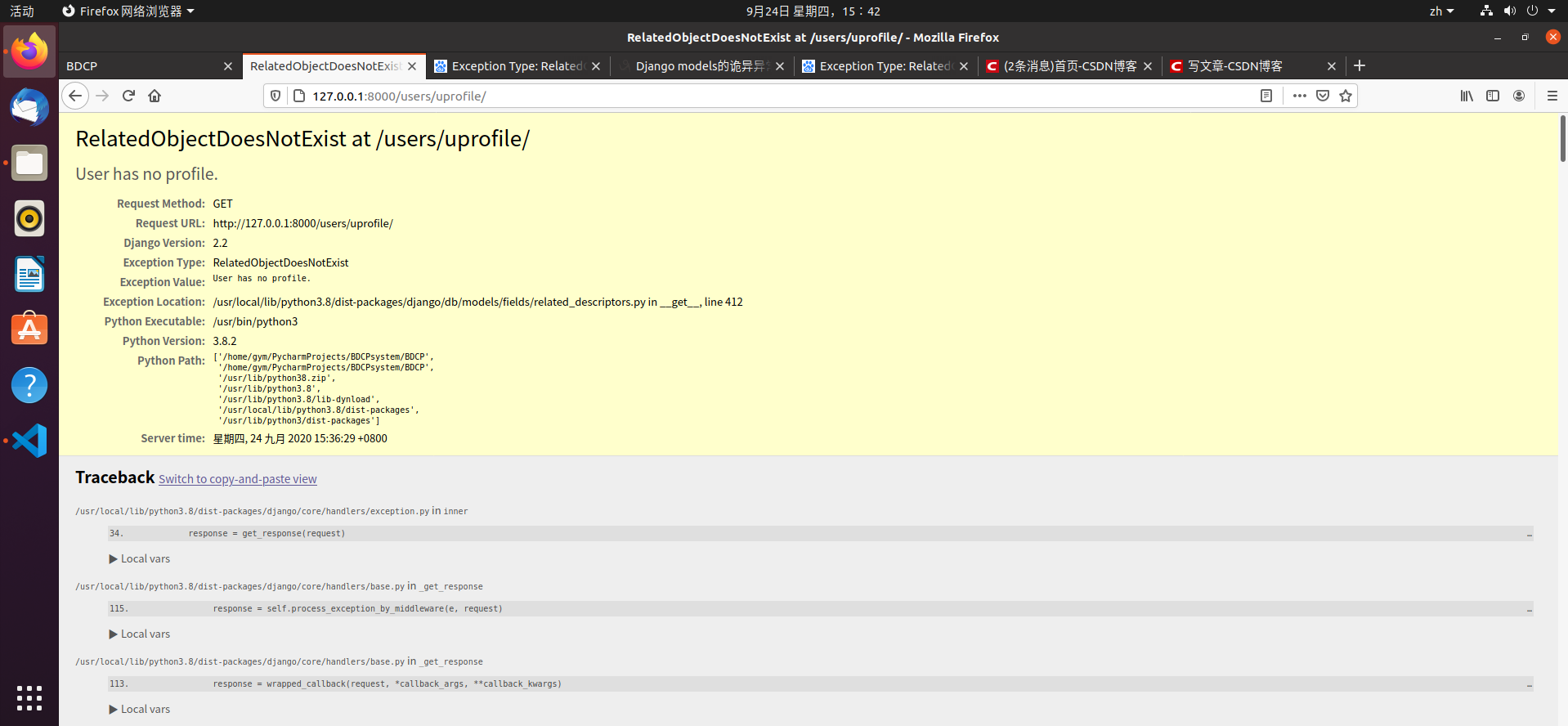Image resolution: width=1568 pixels, height=726 pixels.
Task: Toggle the sidebar view
Action: 1493,96
